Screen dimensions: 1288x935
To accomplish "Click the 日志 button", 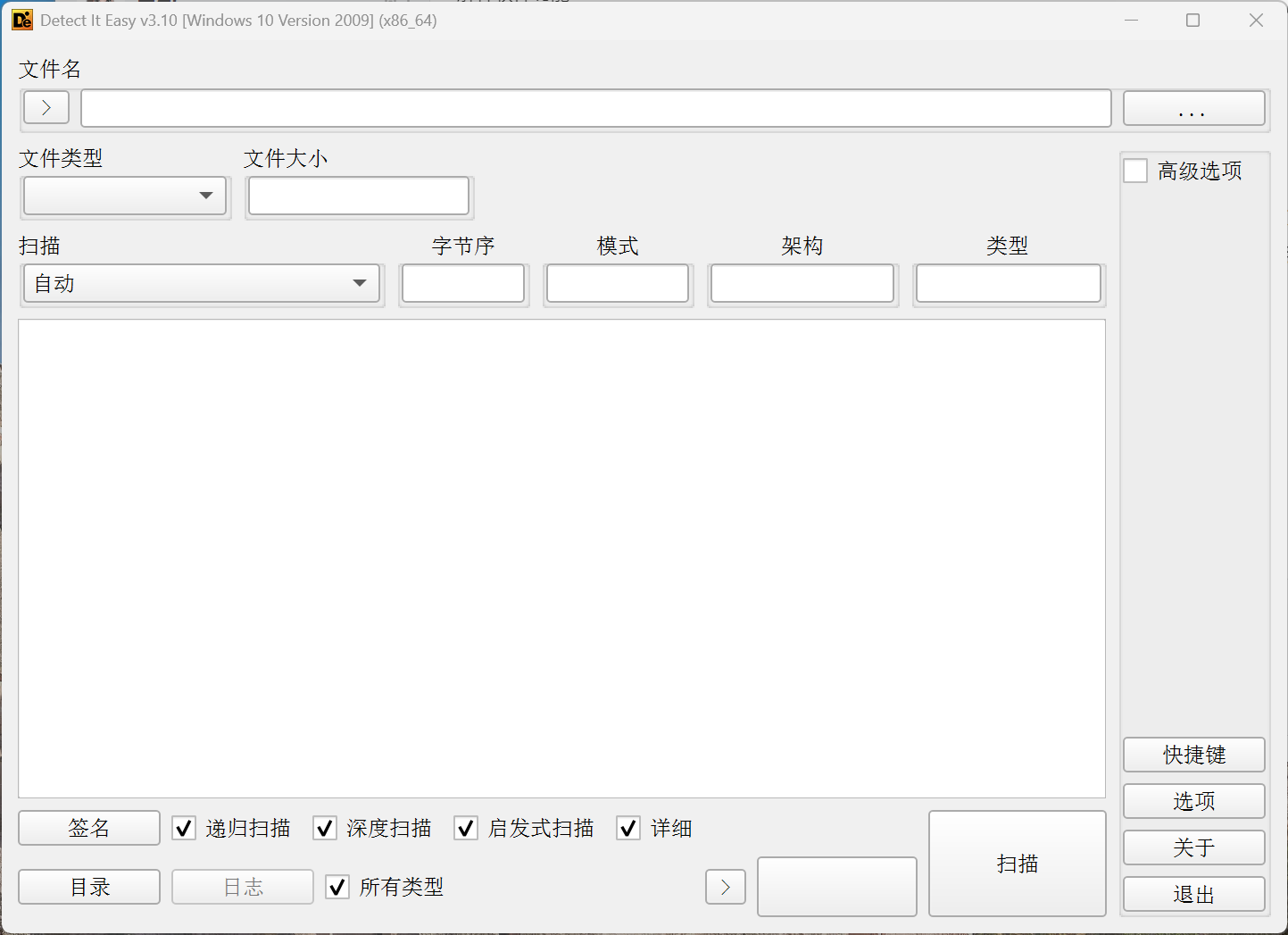I will (243, 887).
